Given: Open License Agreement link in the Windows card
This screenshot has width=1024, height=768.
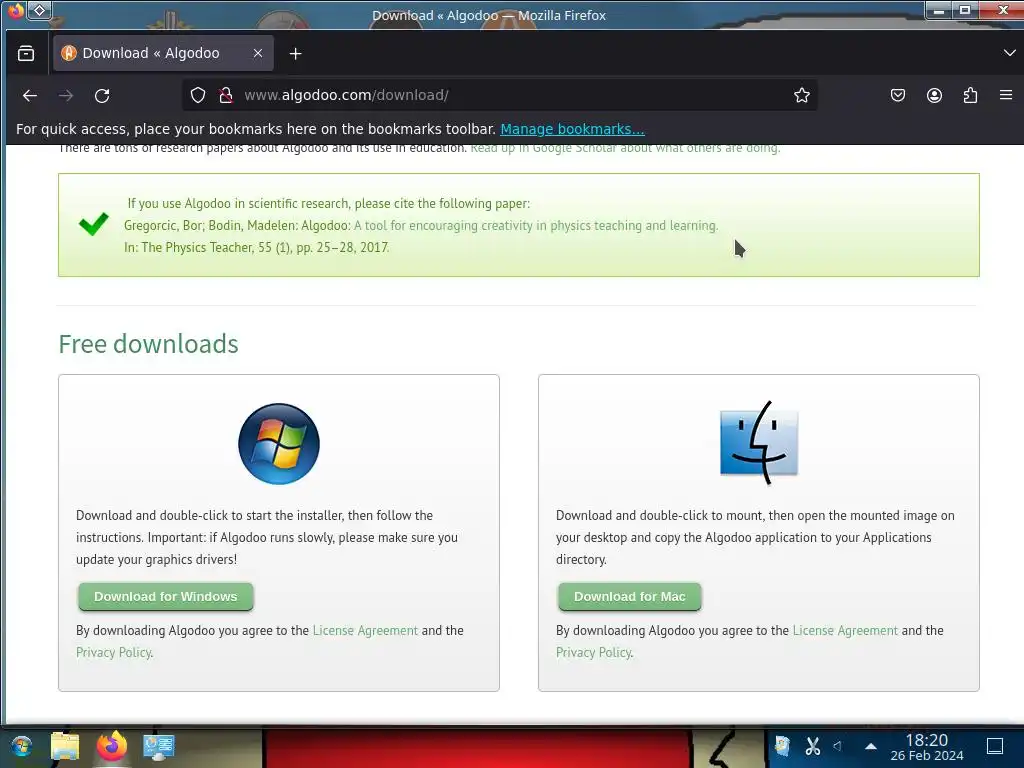Looking at the screenshot, I should tap(365, 631).
